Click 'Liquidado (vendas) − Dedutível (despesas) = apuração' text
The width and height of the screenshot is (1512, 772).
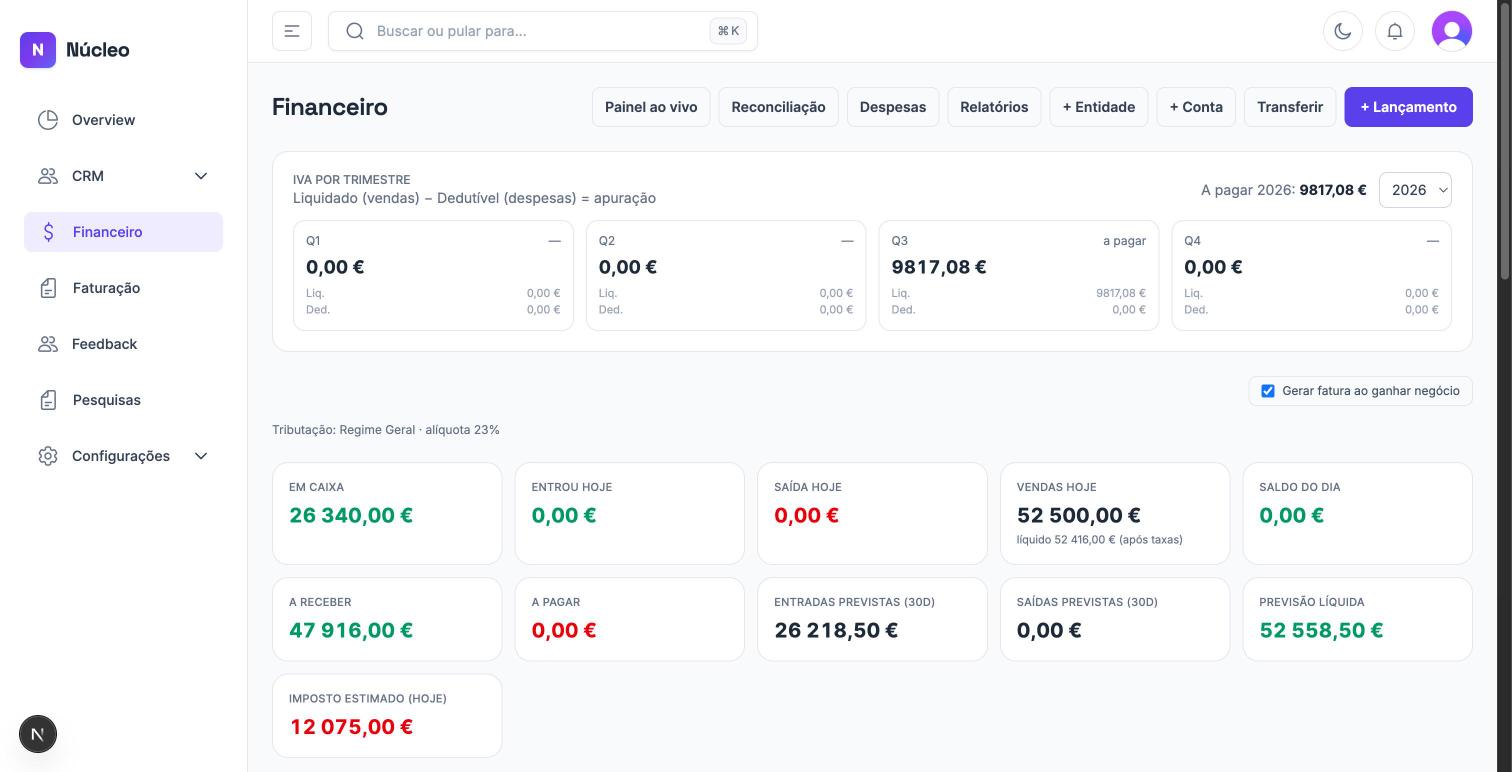point(474,198)
